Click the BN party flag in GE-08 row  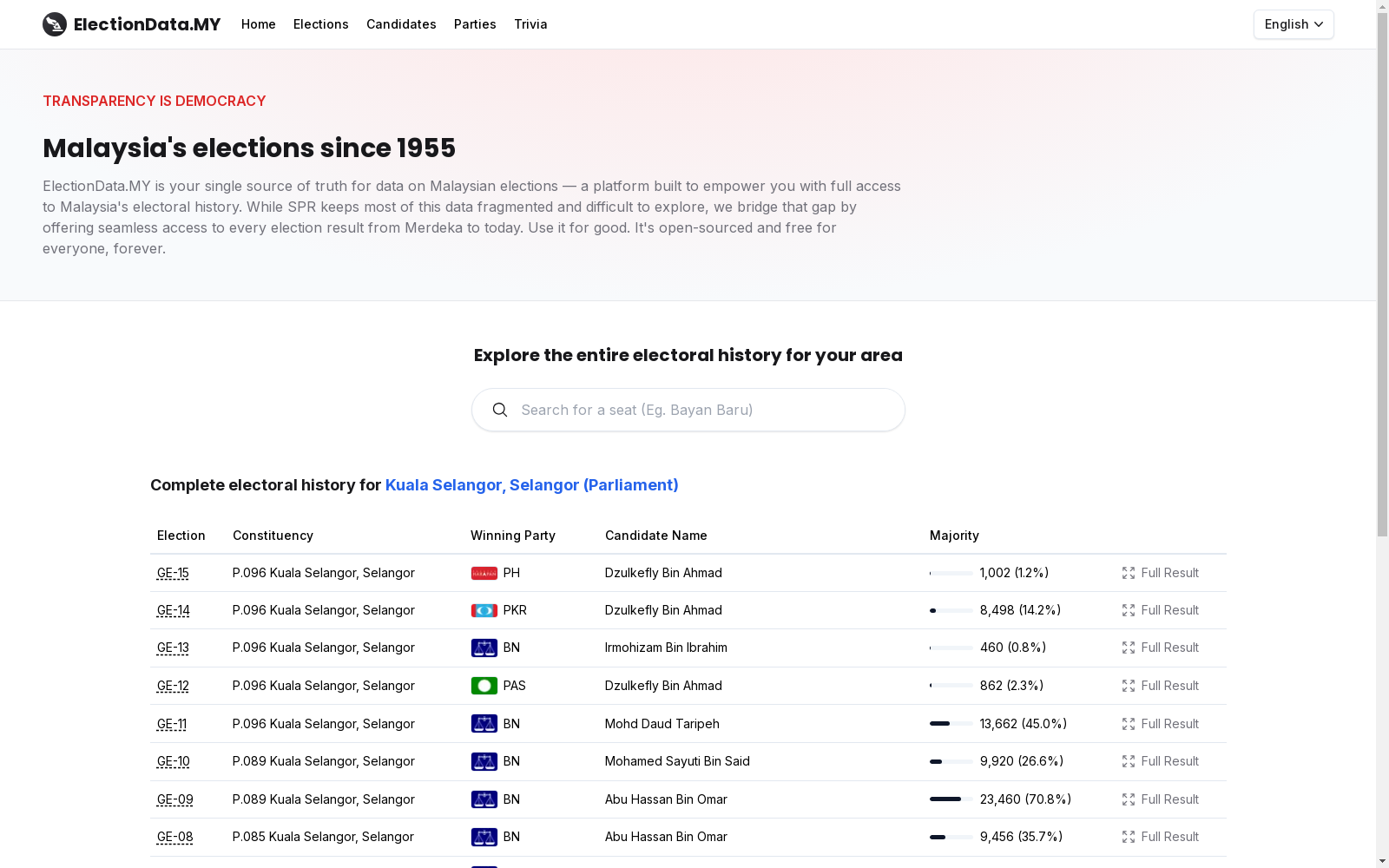(x=484, y=837)
